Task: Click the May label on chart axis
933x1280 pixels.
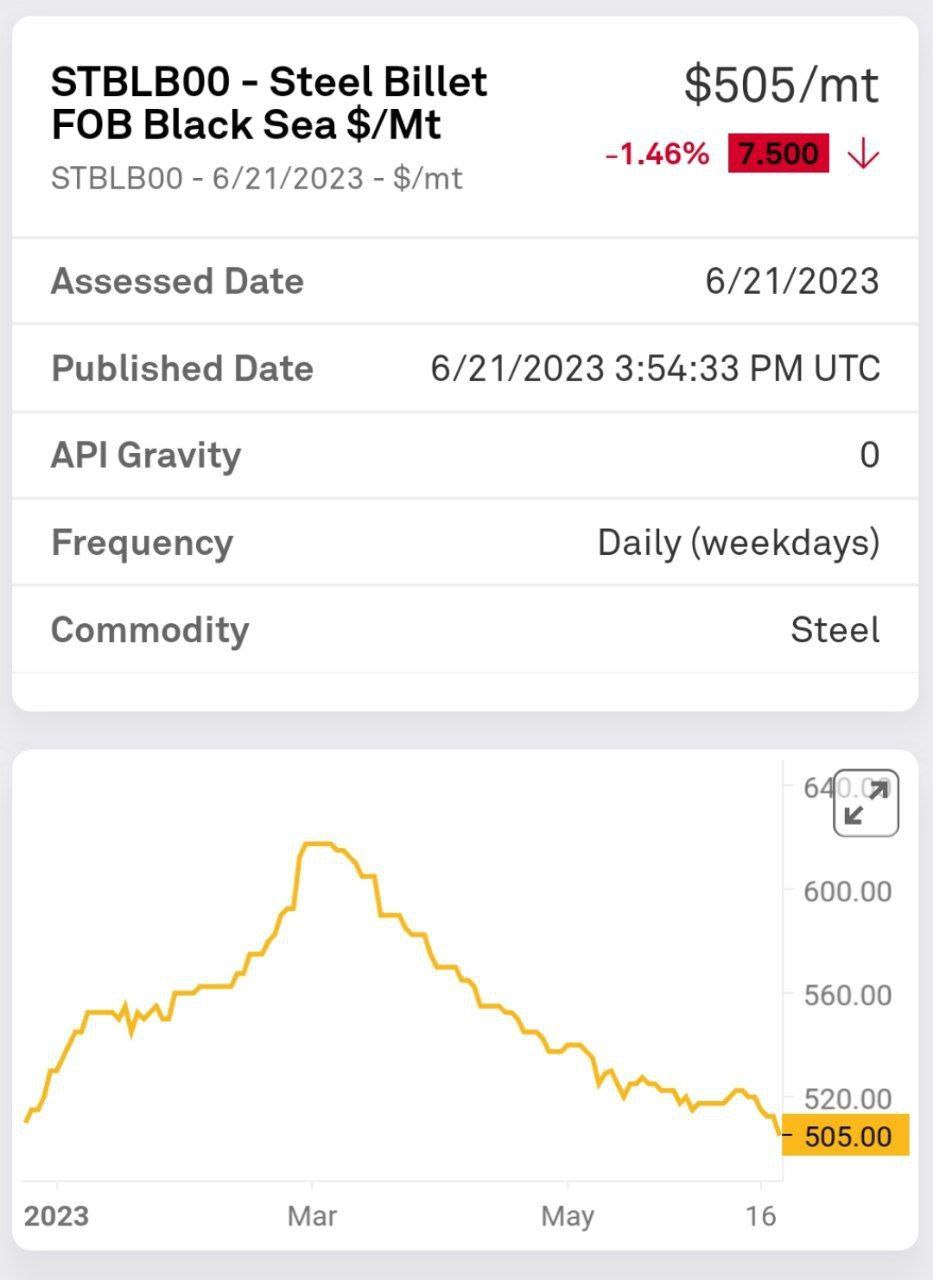Action: pos(567,1217)
